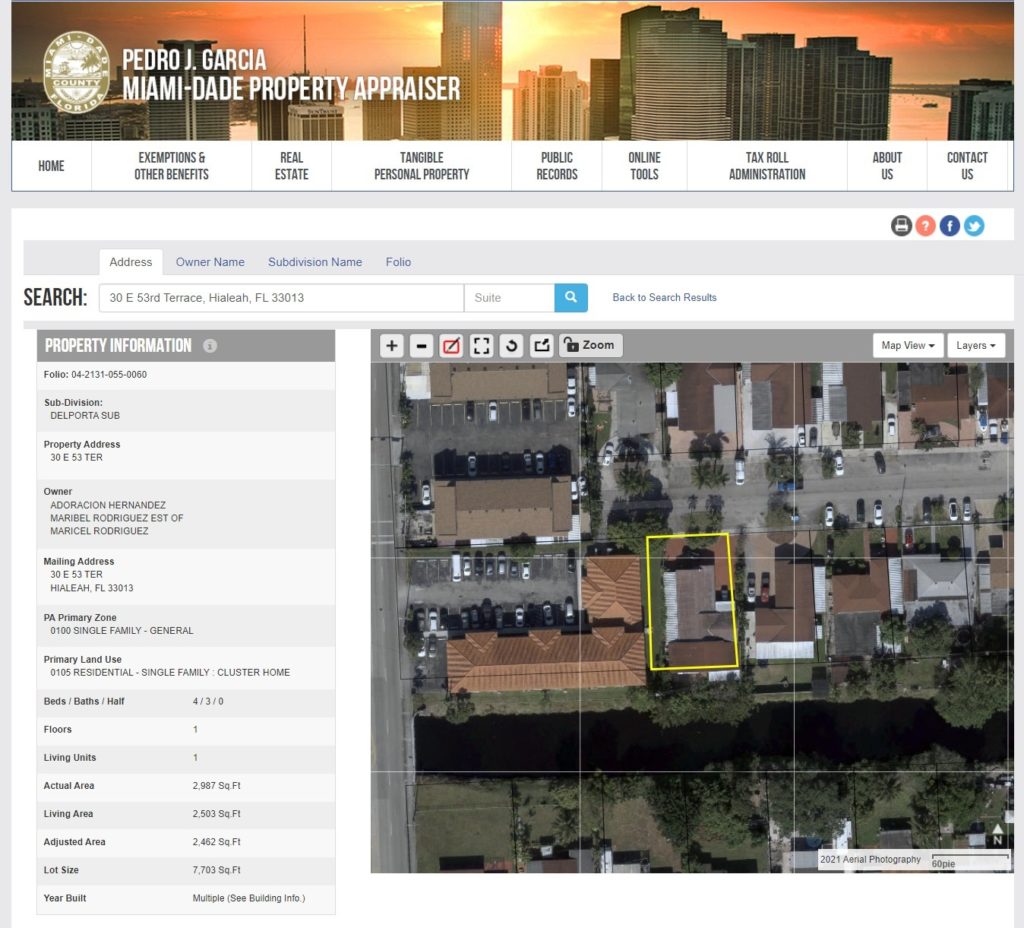The width and height of the screenshot is (1024, 928).
Task: Print the page using the printer icon
Action: (901, 226)
